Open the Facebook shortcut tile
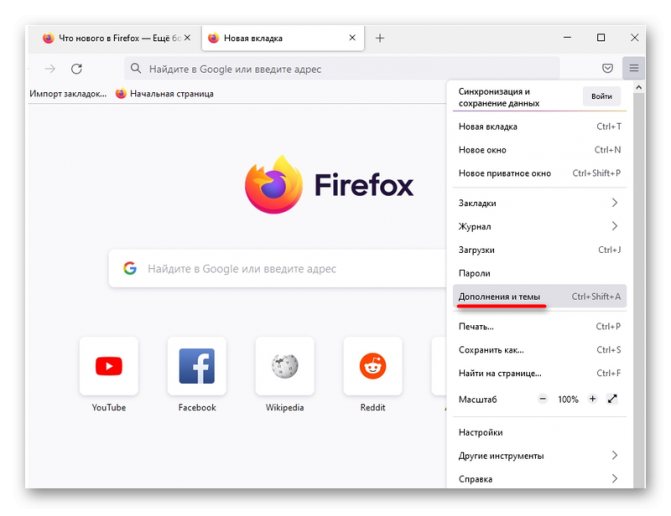 197,366
